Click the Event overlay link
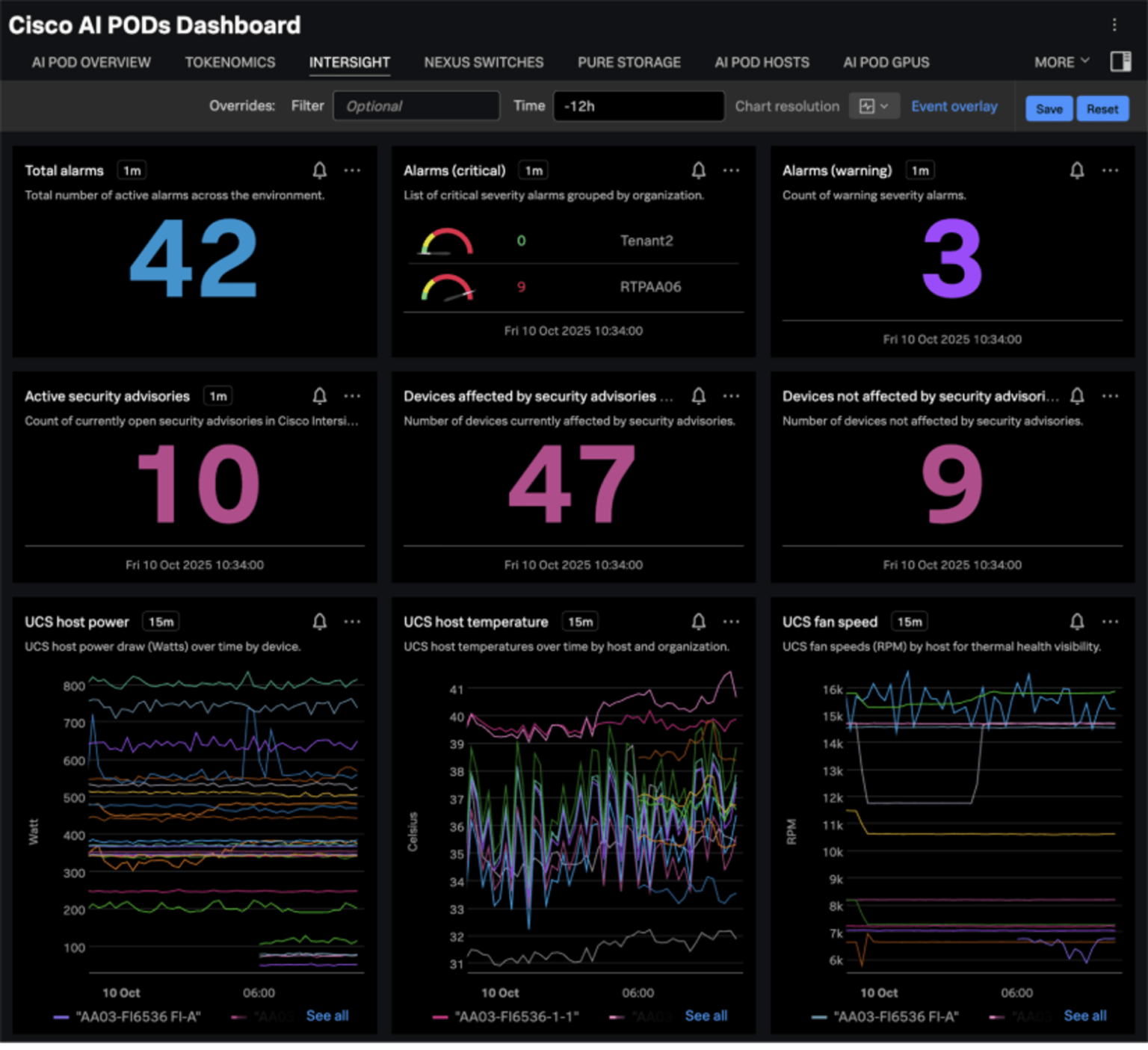1148x1050 pixels. (954, 106)
